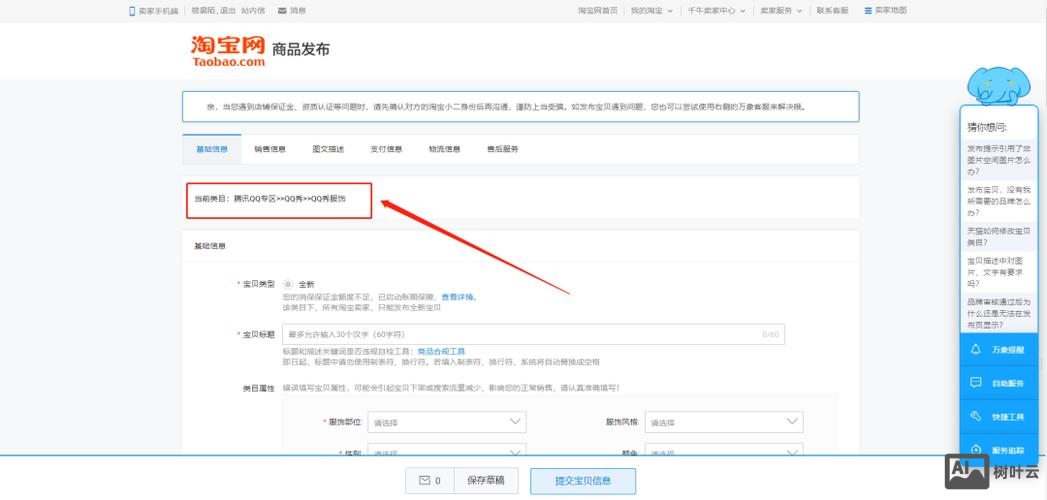Switch to the 支付信息 tab
1047x500 pixels.
pyautogui.click(x=386, y=149)
